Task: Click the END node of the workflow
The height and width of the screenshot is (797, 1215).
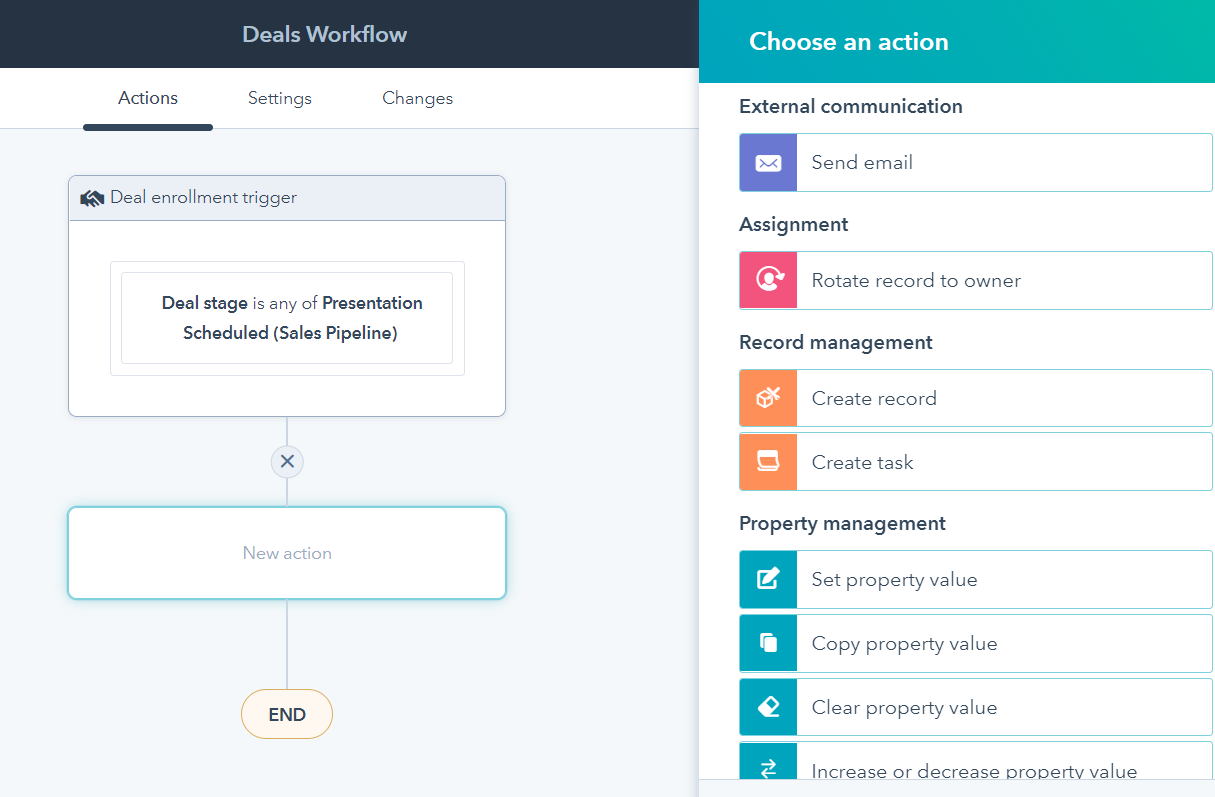Action: tap(287, 714)
